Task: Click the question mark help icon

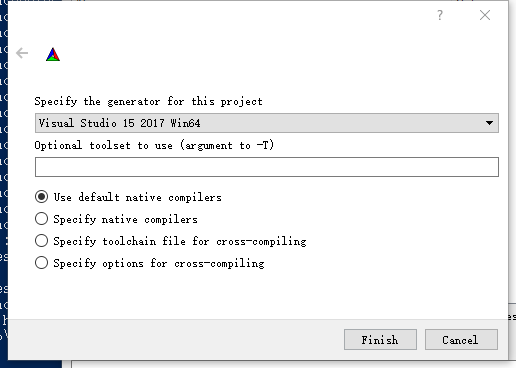Action: click(x=440, y=15)
